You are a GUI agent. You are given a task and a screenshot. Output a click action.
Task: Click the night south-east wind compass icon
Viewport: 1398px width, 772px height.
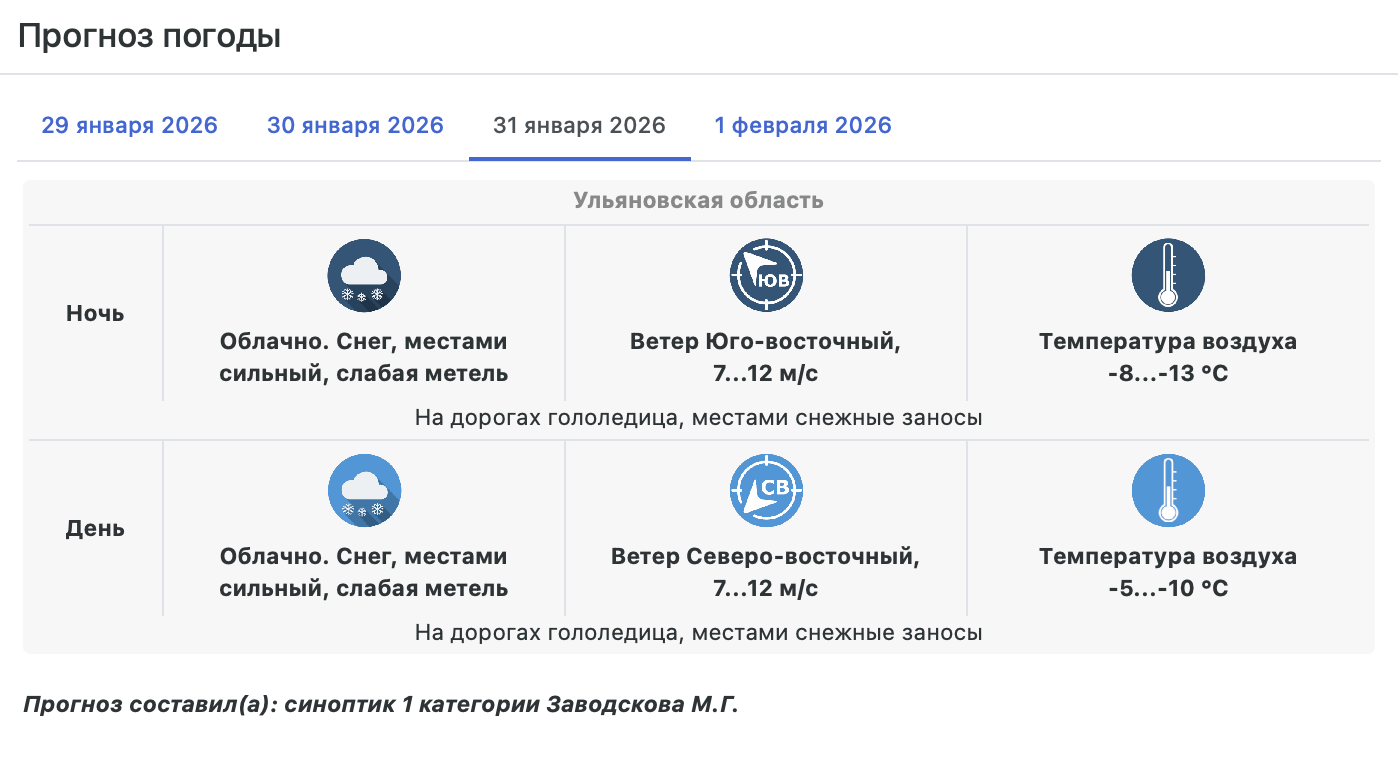pos(766,275)
